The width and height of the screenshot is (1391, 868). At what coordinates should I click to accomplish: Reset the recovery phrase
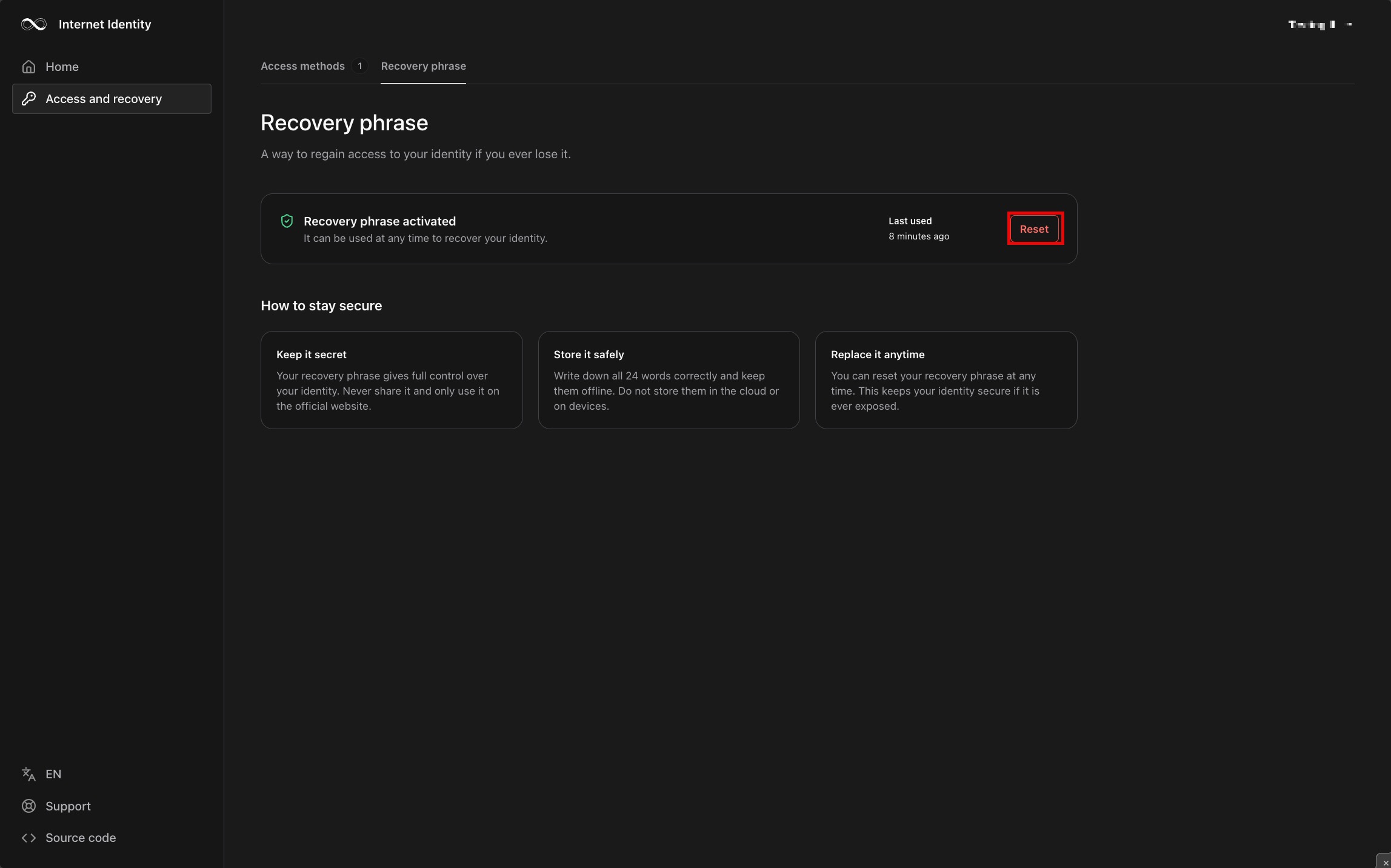[x=1034, y=229]
